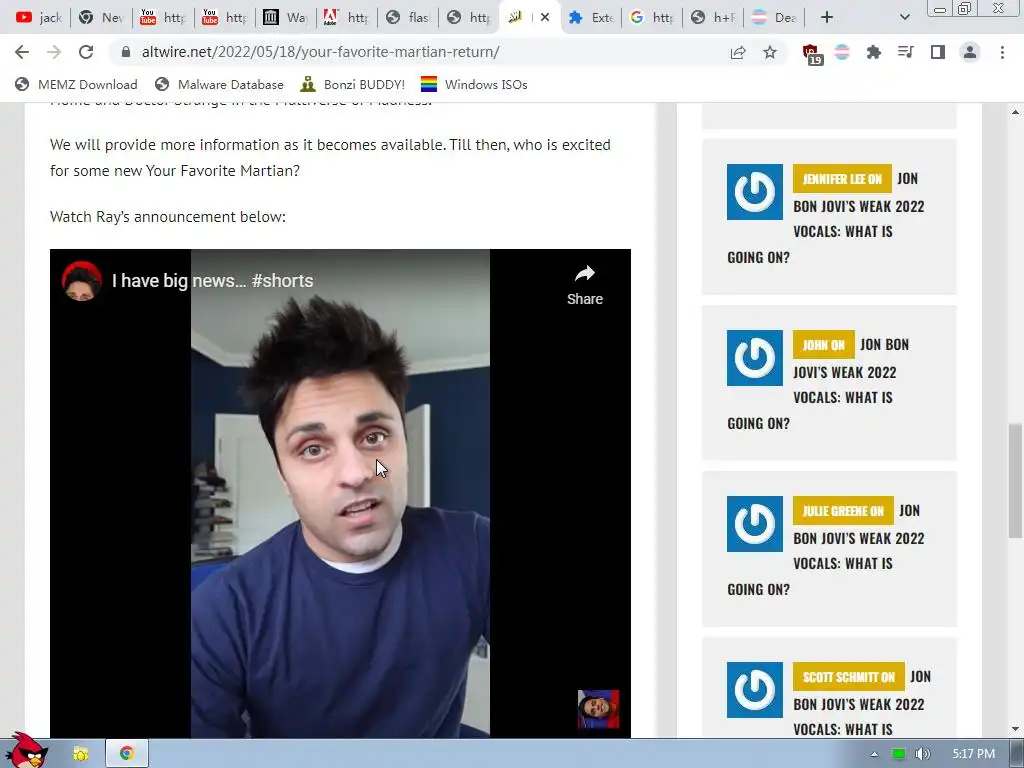Open the uBlock extension with badge 19
The height and width of the screenshot is (768, 1024).
pos(811,54)
